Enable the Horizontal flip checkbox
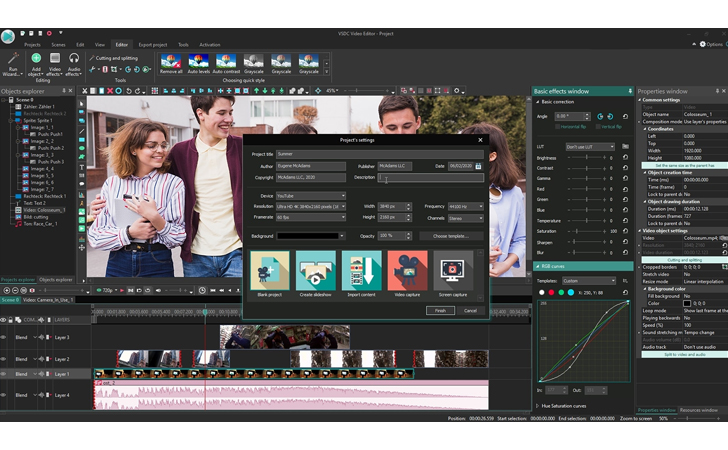The height and width of the screenshot is (450, 728). [x=557, y=127]
